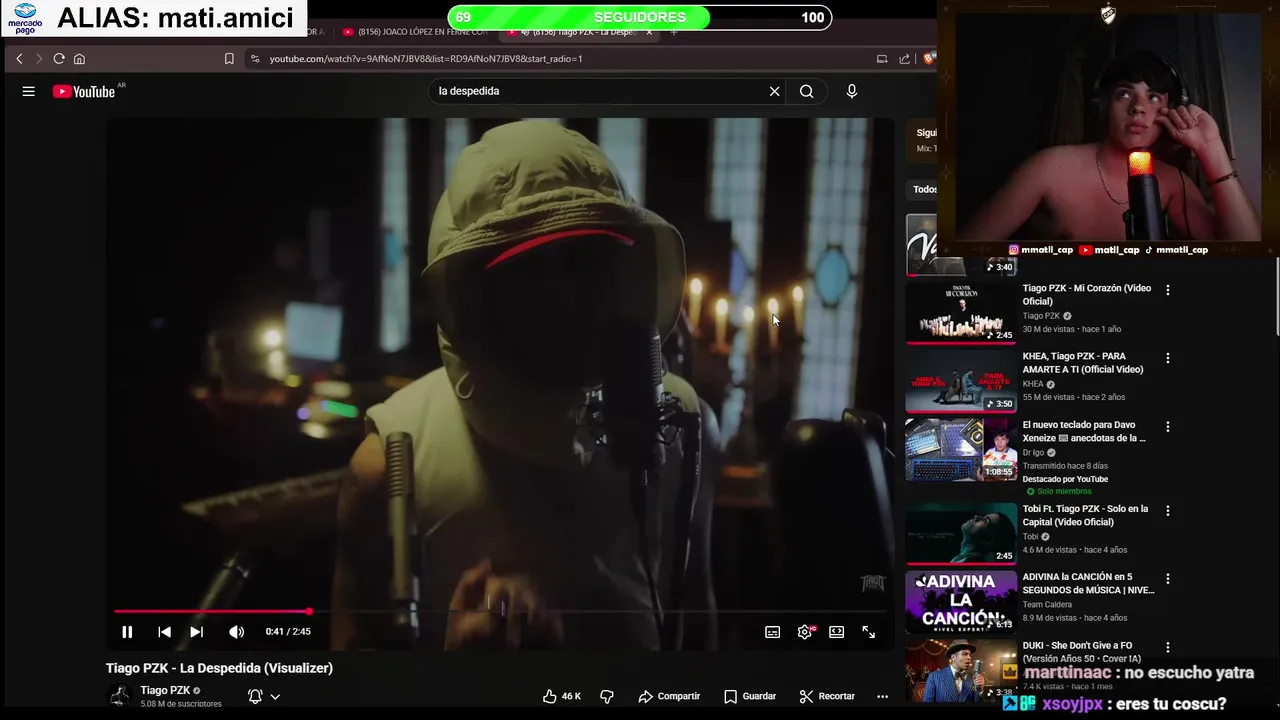Open options for Tobi Ft. Tiago PZK video
The image size is (1280, 720).
pyautogui.click(x=1167, y=511)
